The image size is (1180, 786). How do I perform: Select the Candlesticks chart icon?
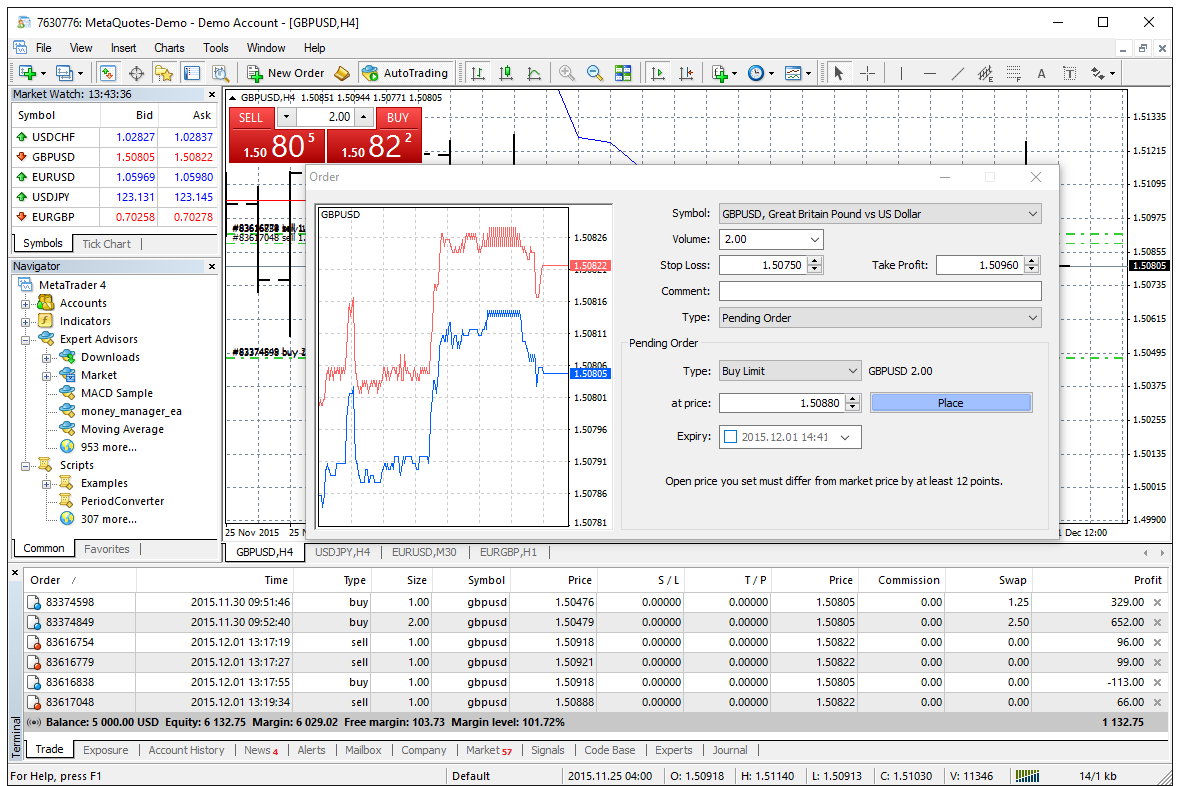(506, 73)
